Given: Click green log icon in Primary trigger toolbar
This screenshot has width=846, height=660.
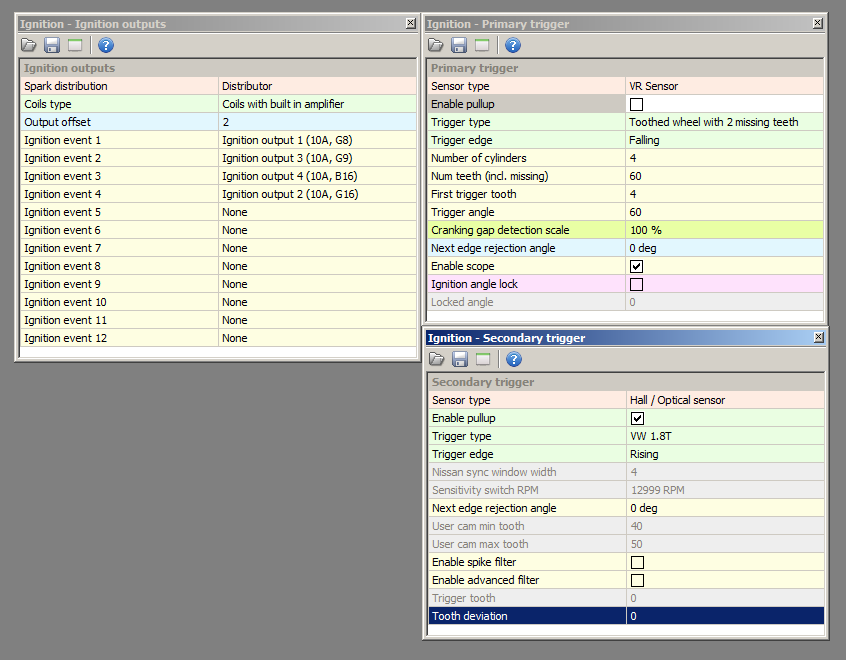Looking at the screenshot, I should [x=482, y=45].
